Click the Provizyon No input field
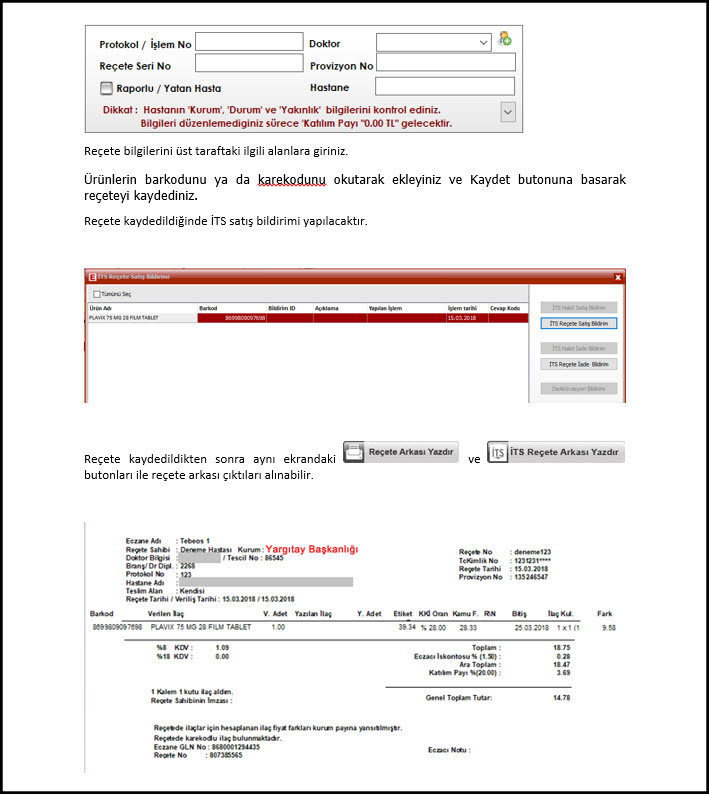 (x=446, y=62)
